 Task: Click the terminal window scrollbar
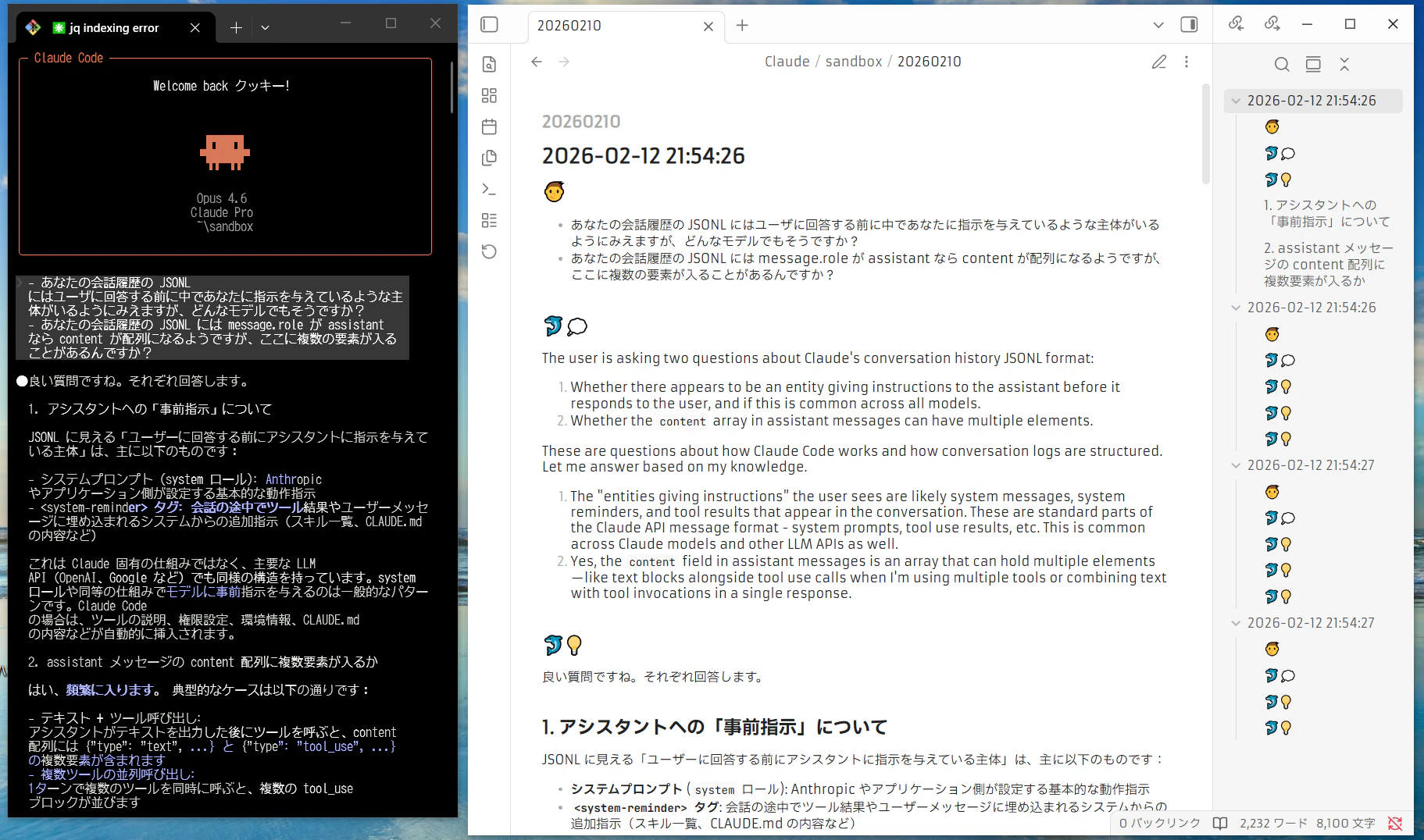click(x=451, y=87)
